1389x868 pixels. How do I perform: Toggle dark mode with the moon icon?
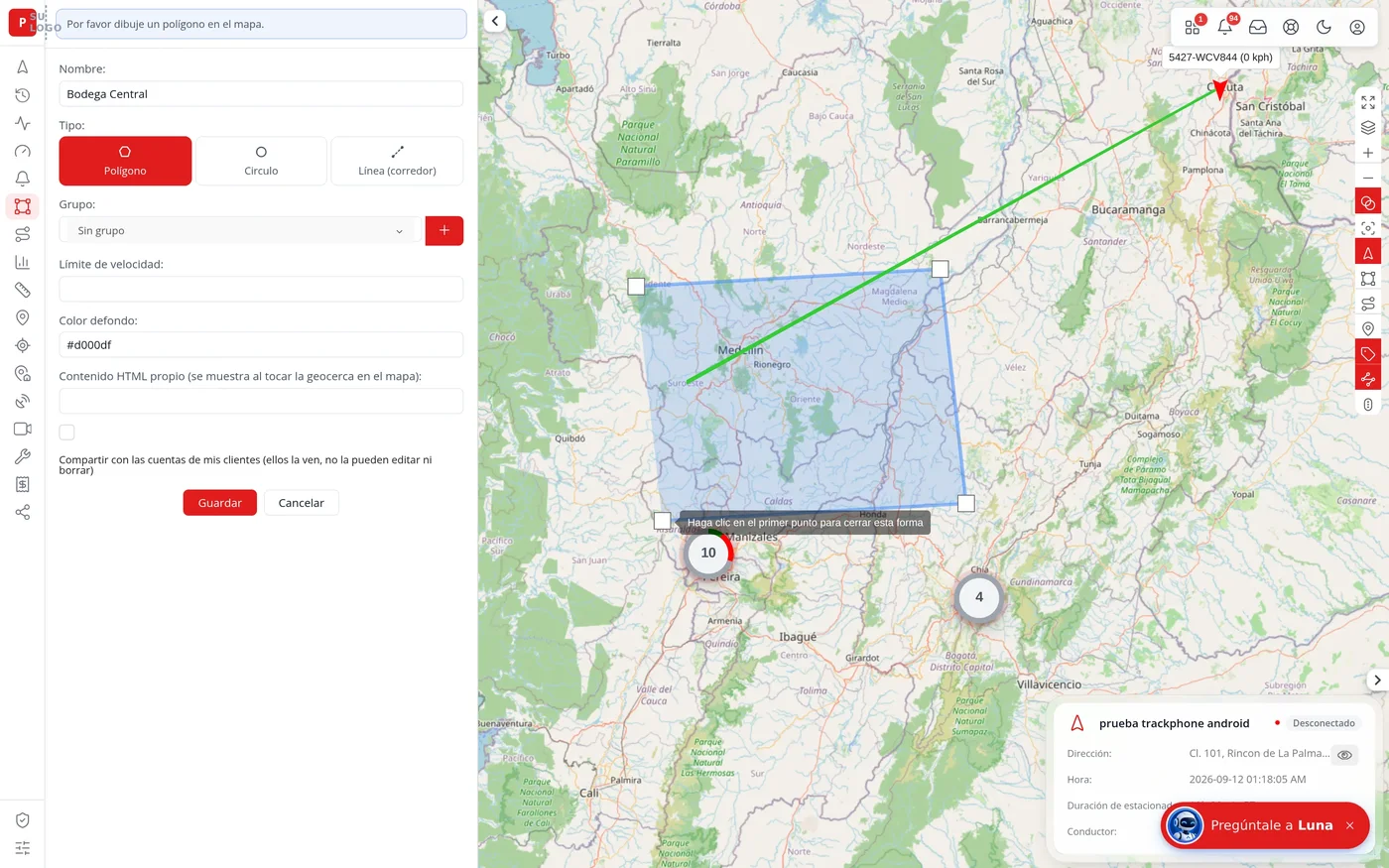click(x=1324, y=27)
